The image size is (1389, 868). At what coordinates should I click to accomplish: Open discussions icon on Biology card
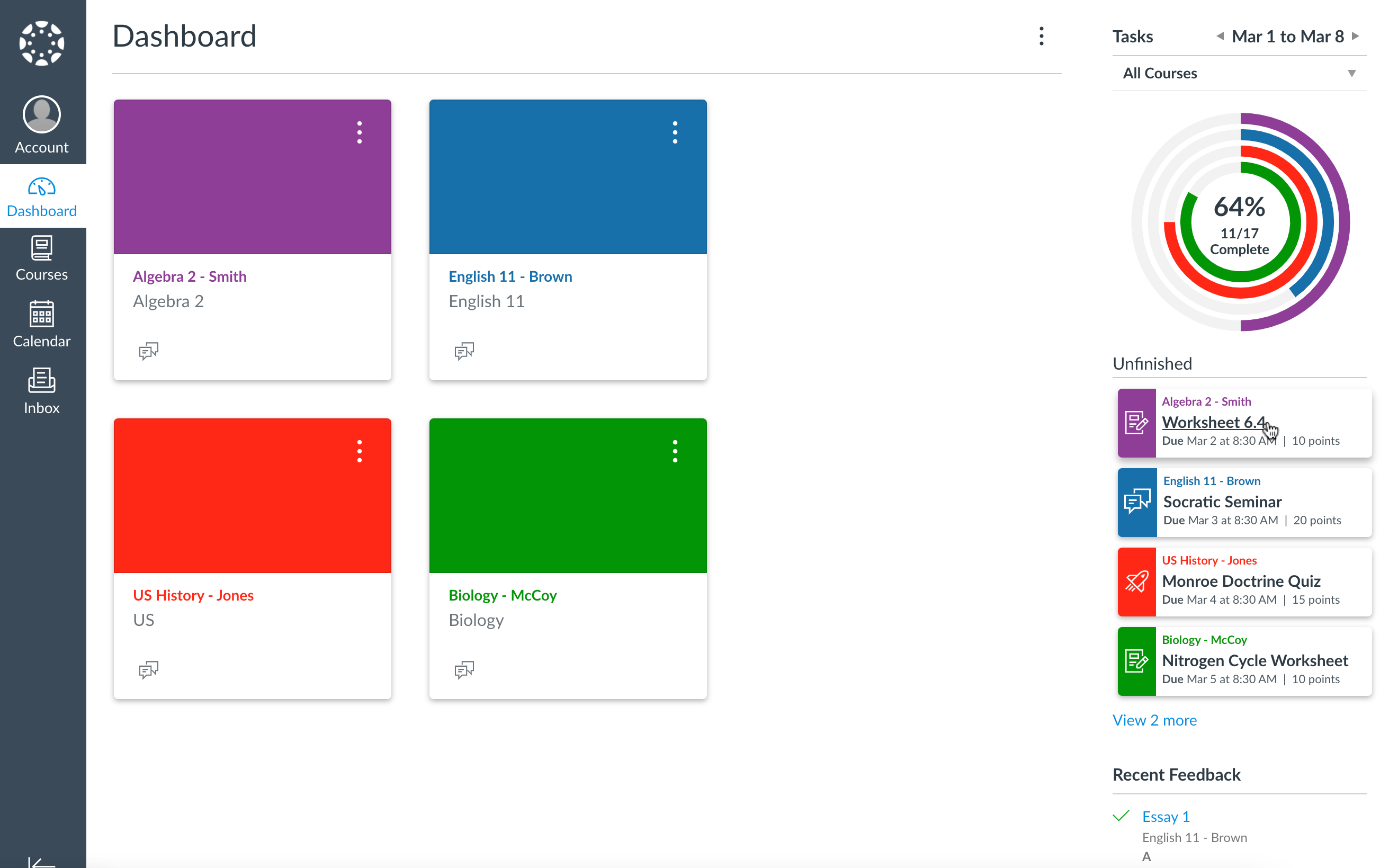pos(464,669)
